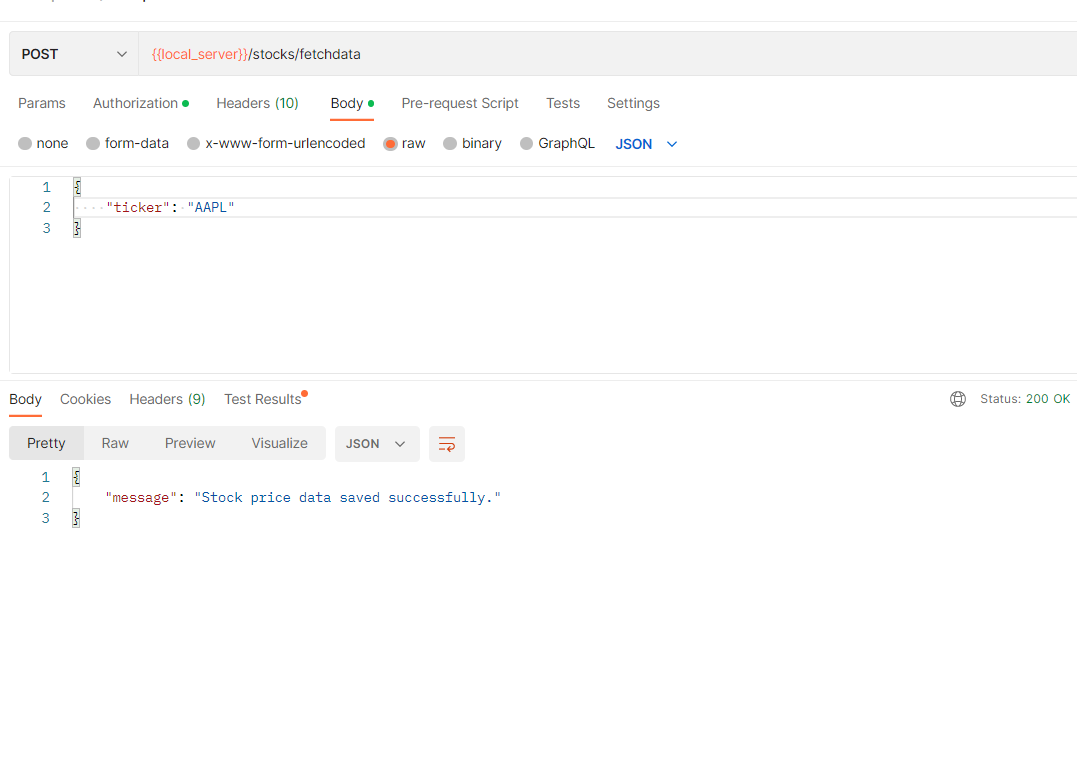Select the none body type radio
Image resolution: width=1077 pixels, height=778 pixels.
25,144
